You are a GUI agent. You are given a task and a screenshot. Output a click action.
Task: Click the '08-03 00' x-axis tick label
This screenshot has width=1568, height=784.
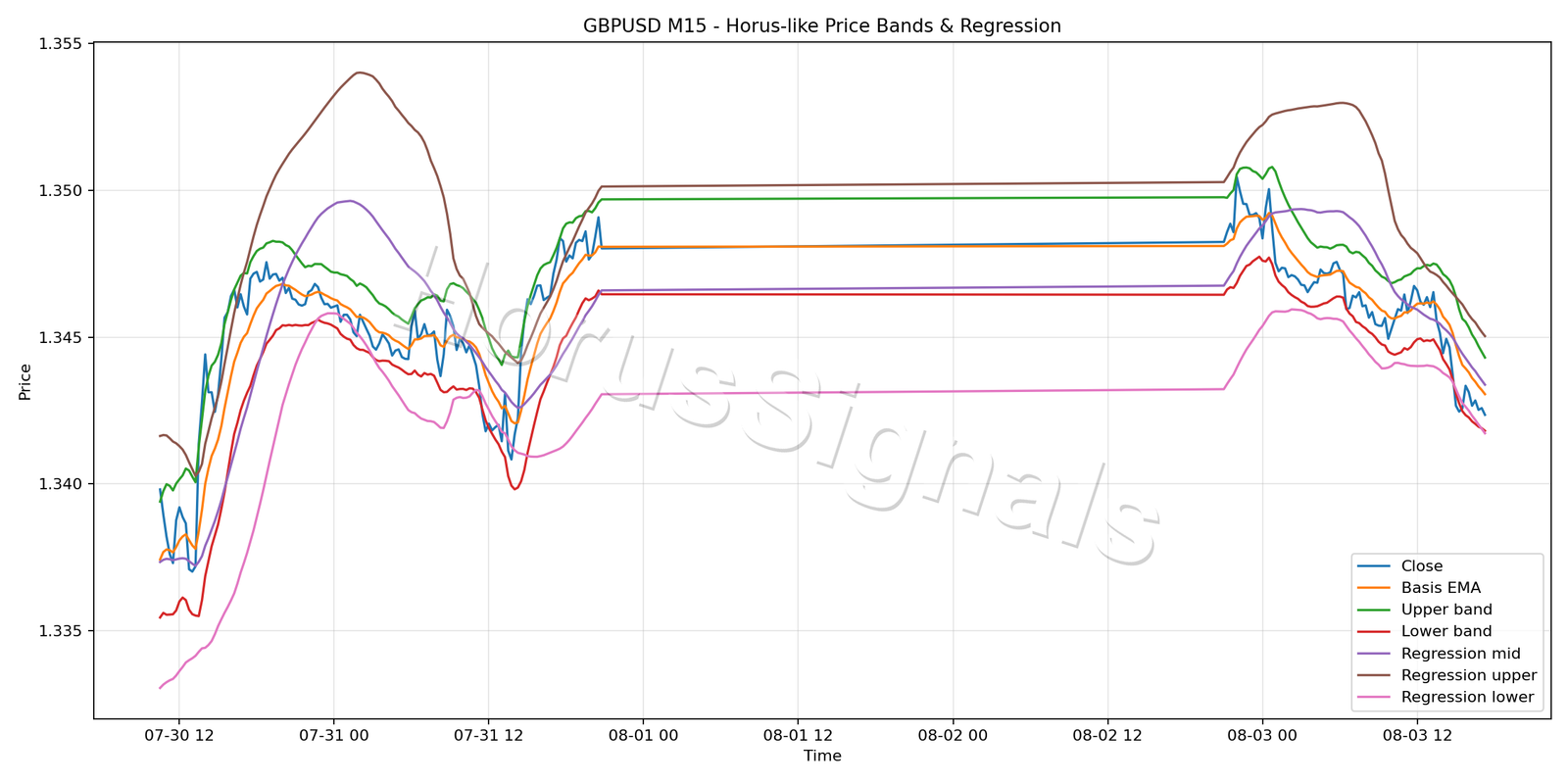1262,735
